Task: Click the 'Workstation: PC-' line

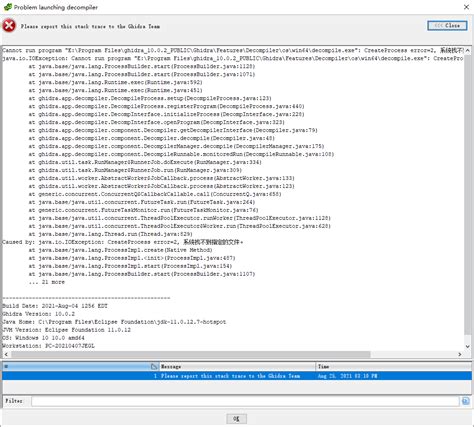Action: point(48,346)
